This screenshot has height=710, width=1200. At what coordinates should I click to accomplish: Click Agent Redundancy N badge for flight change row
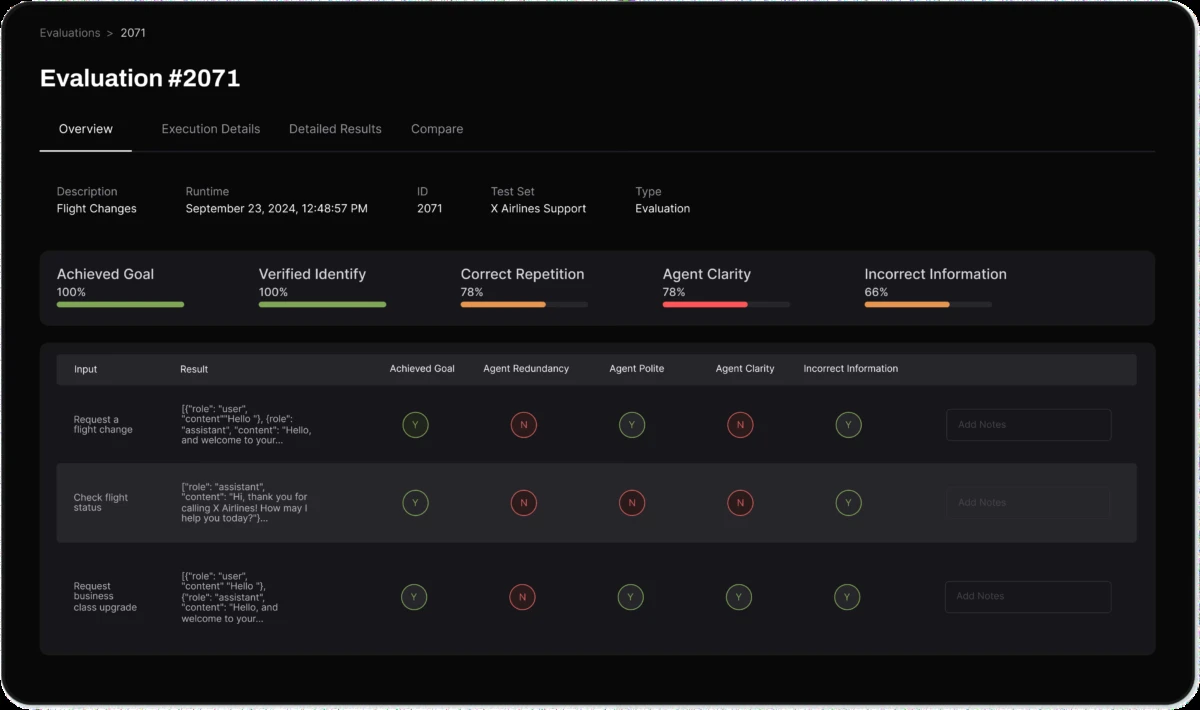[523, 425]
